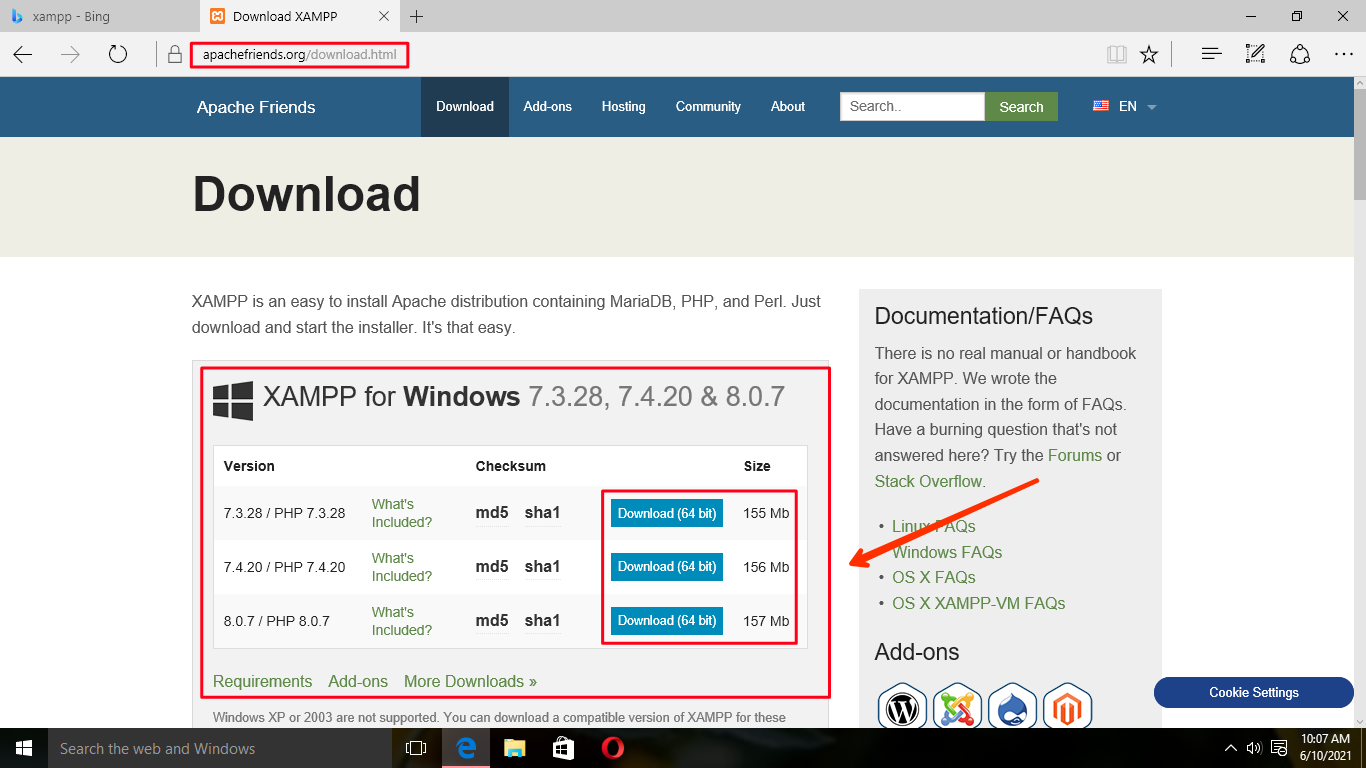Click the Cookie Settings button
Screen dimensions: 1366x768
(x=1254, y=692)
